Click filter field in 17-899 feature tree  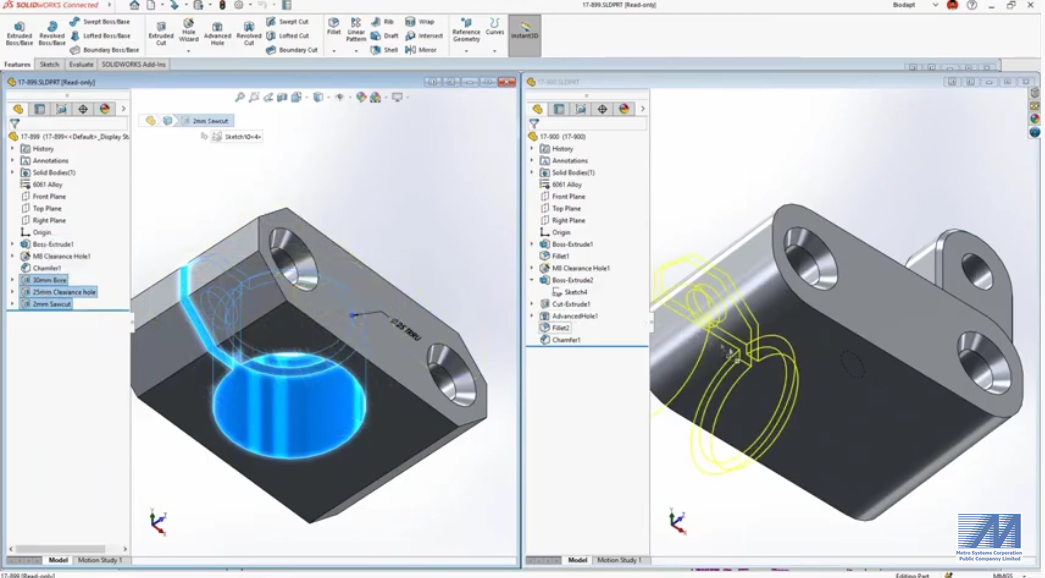coord(67,124)
